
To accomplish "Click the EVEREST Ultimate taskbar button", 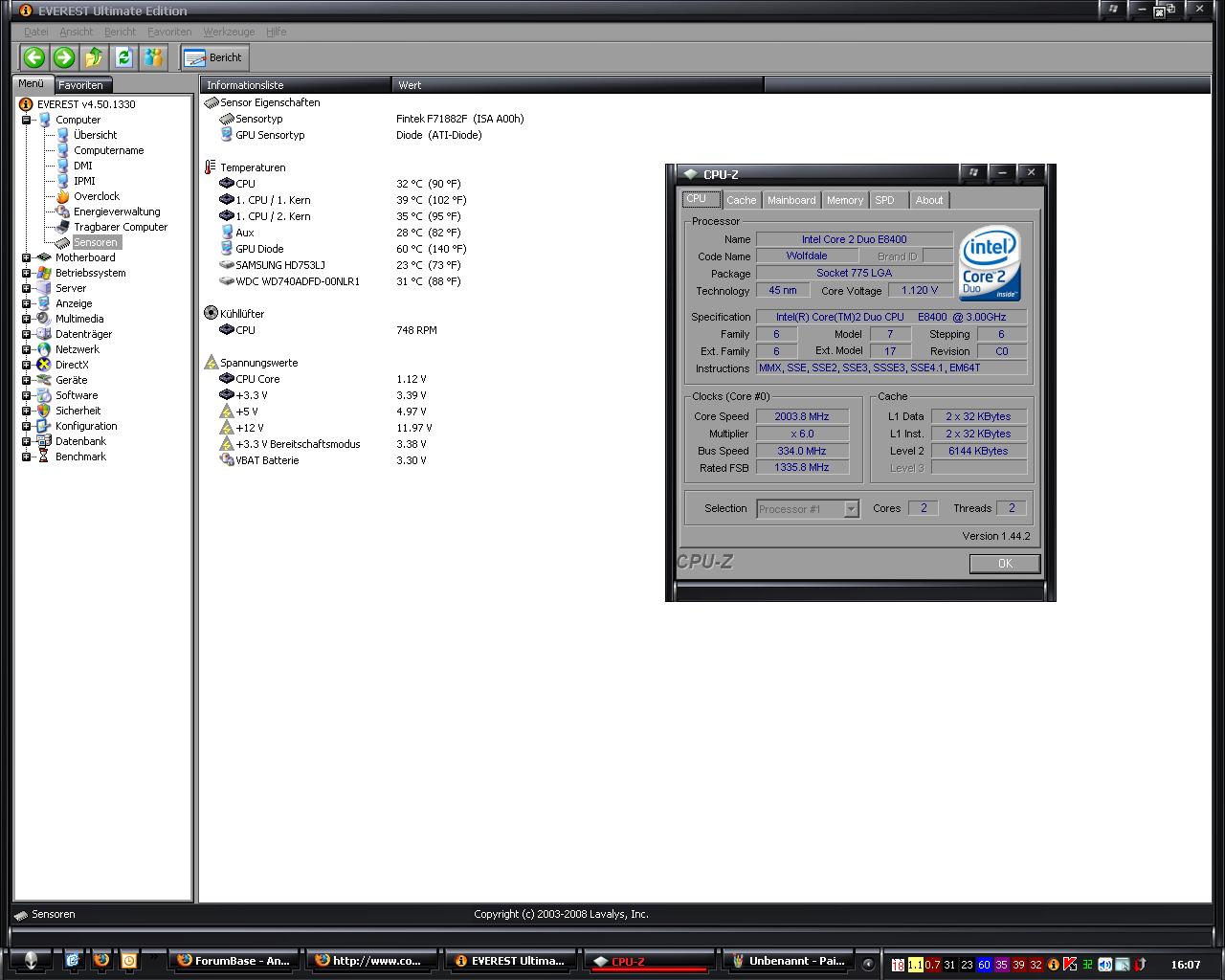I will 509,961.
